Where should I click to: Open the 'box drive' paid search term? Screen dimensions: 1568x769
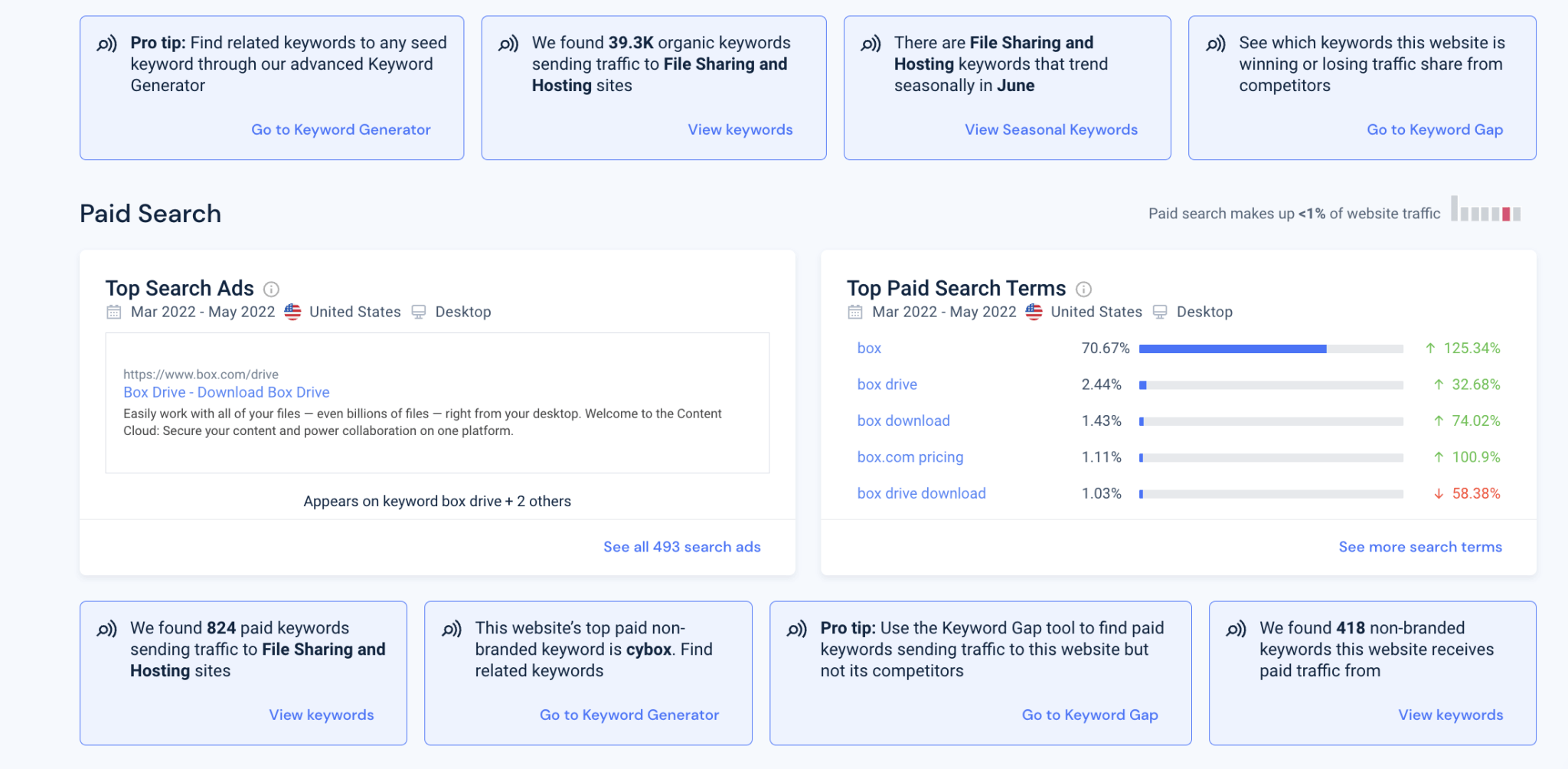click(x=887, y=384)
